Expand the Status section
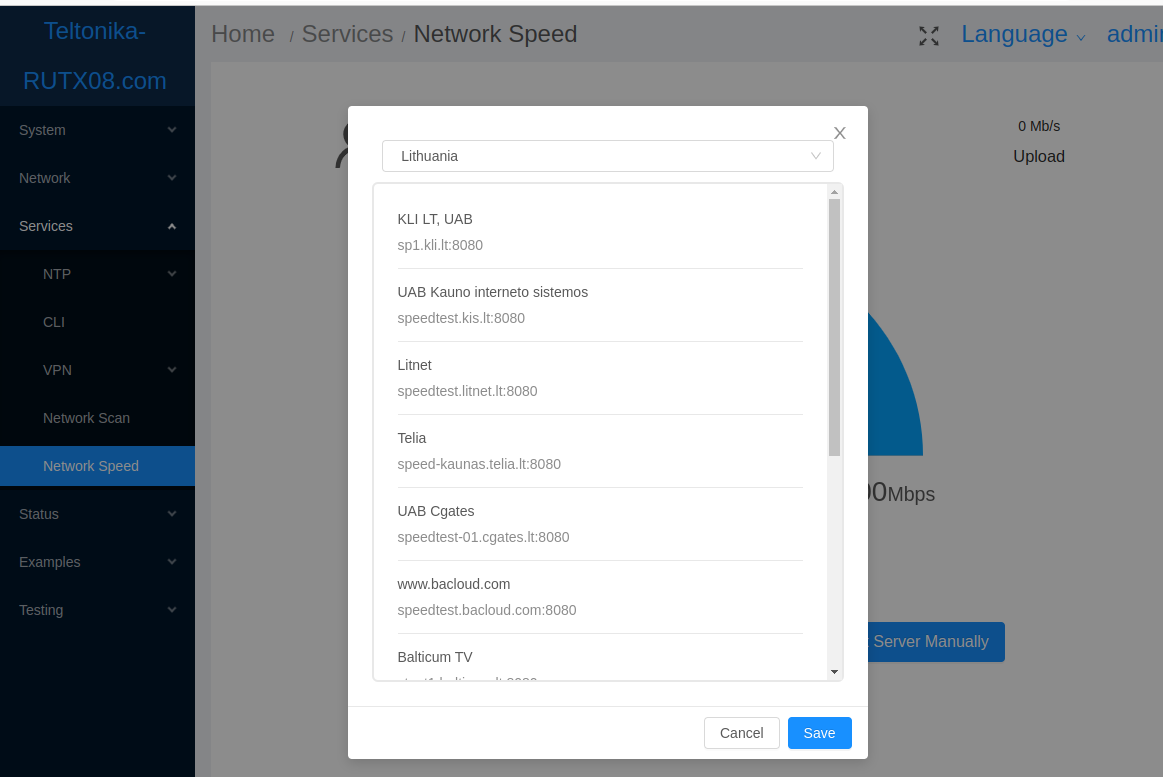 [97, 513]
